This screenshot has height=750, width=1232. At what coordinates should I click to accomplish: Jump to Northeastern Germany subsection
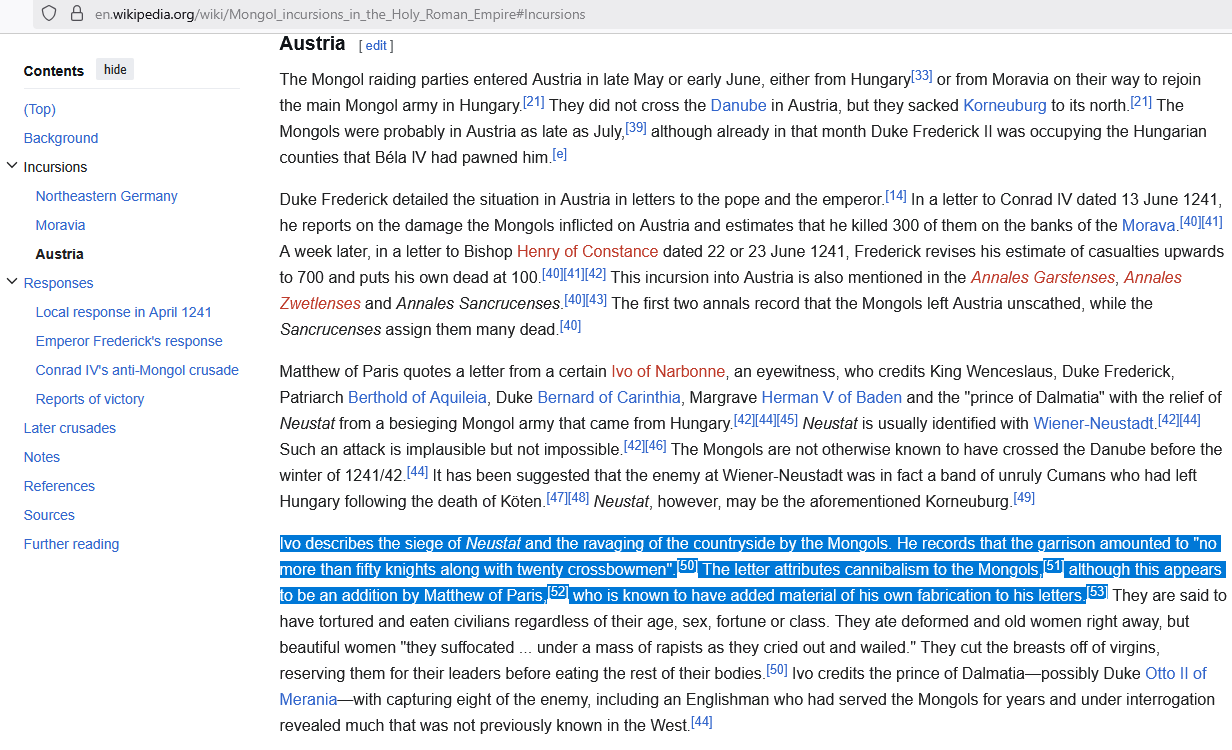click(107, 196)
